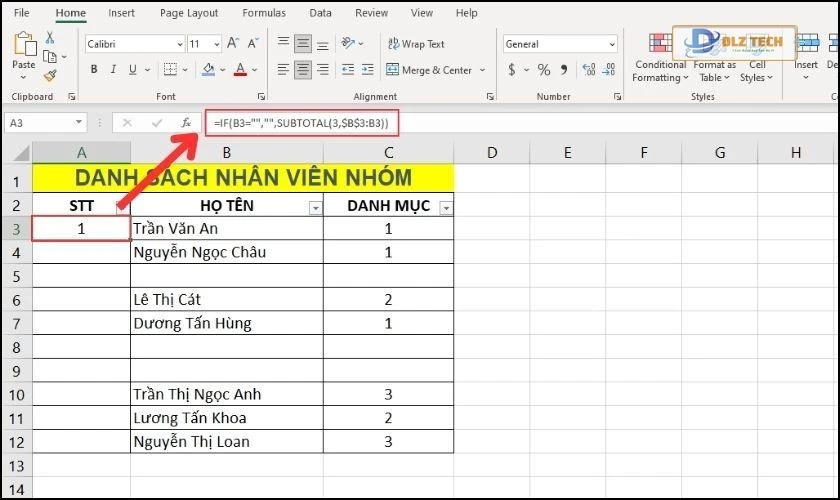Click the Increase Font Size icon
Viewport: 840px width, 500px height.
[233, 44]
